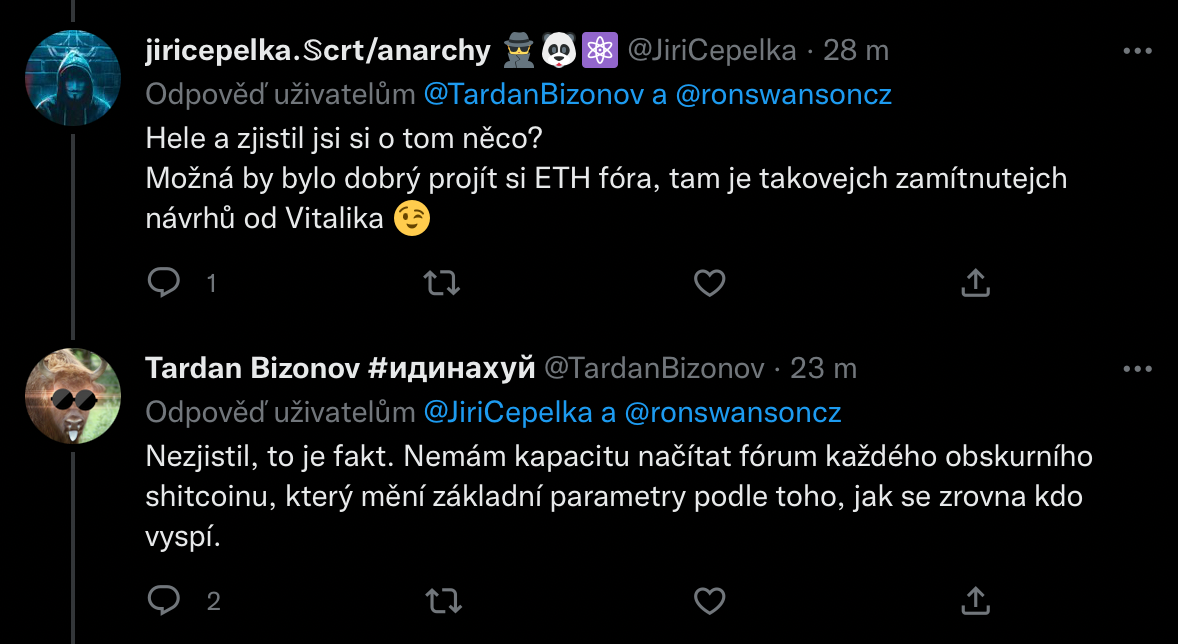1178x644 pixels.
Task: Click the first @ronswansoncz mention link
Action: pyautogui.click(x=783, y=95)
